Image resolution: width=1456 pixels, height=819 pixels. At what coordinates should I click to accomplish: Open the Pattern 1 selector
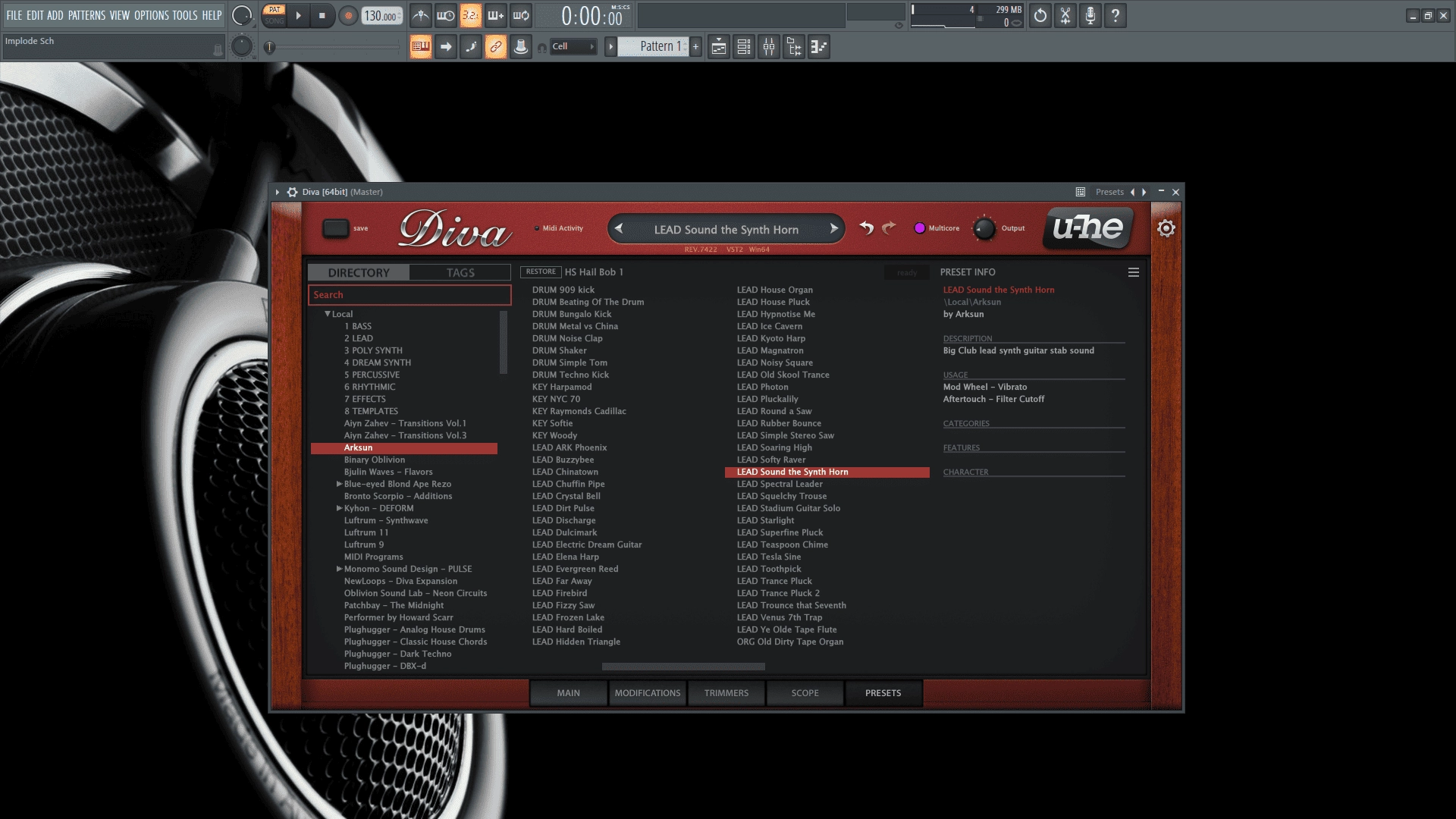653,46
